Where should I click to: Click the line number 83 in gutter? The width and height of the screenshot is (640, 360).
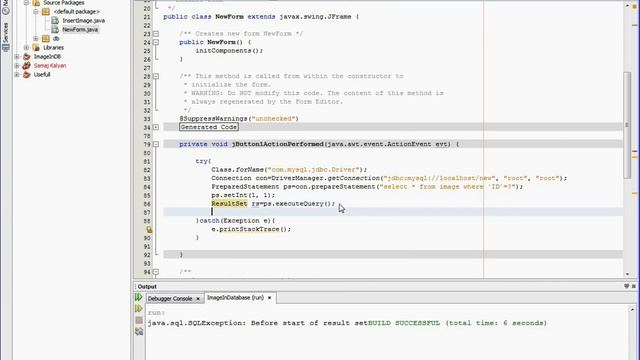(x=147, y=178)
